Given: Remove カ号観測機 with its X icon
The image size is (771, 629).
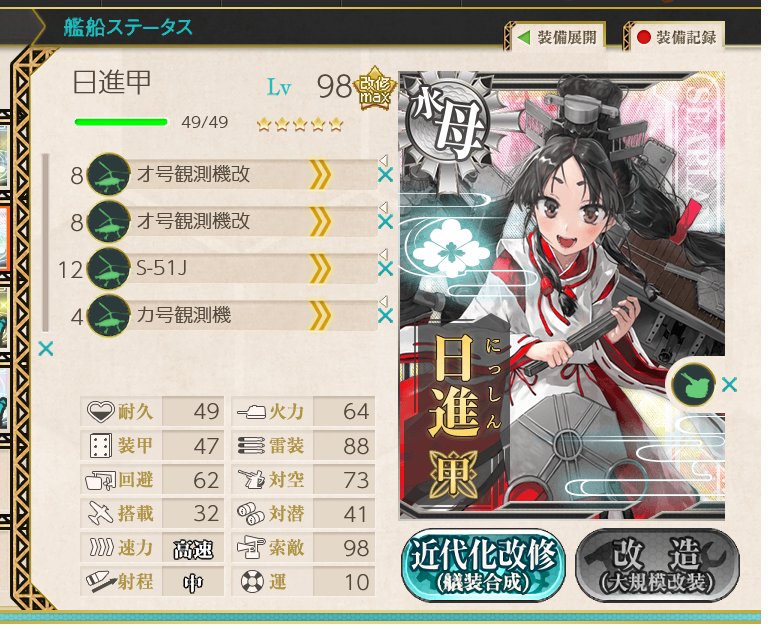Looking at the screenshot, I should coord(386,316).
